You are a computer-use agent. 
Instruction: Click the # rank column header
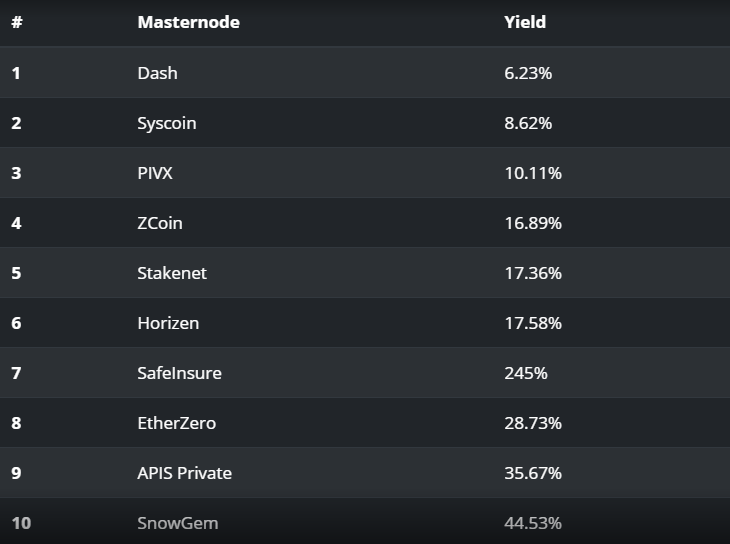[x=17, y=22]
